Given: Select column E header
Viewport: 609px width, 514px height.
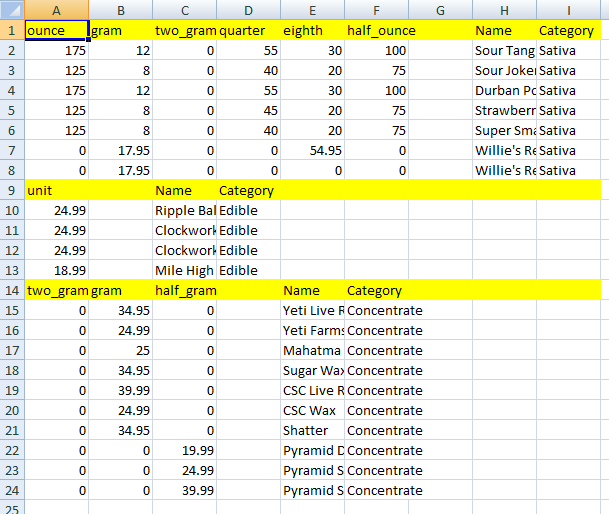Looking at the screenshot, I should point(313,10).
